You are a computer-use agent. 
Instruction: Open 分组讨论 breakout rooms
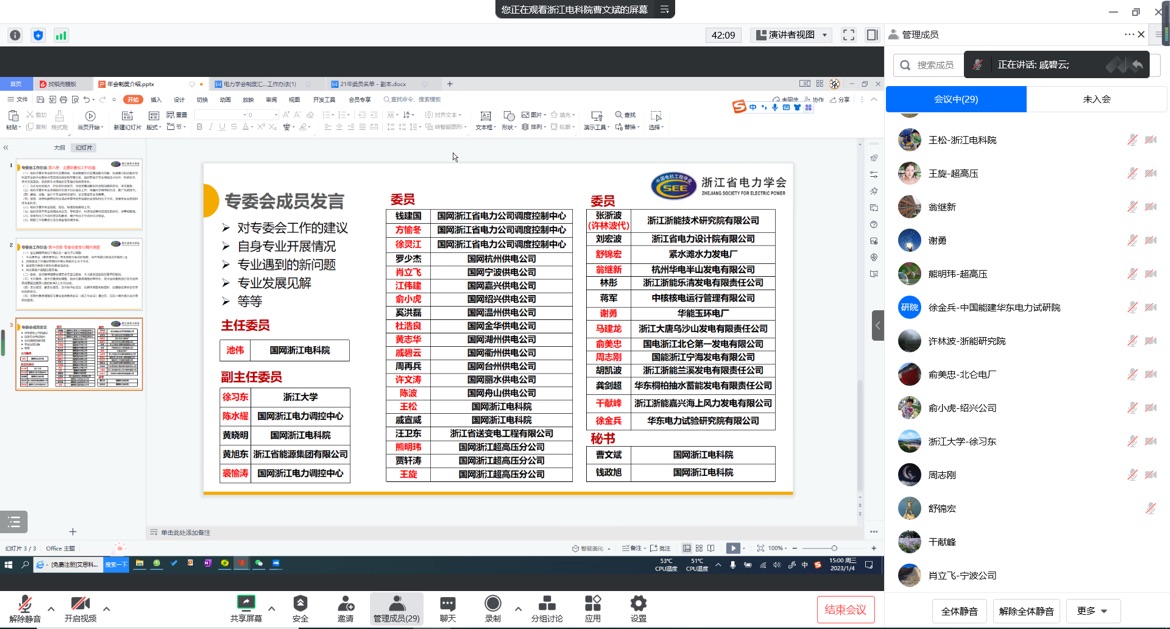[x=547, y=608]
